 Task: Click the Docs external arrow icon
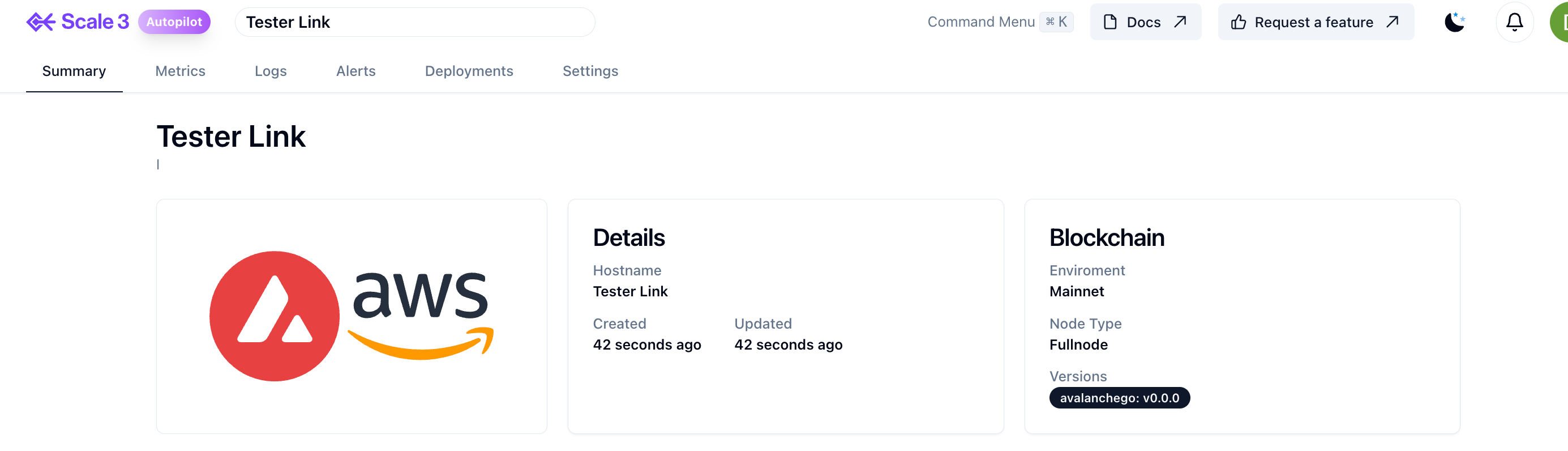(x=1180, y=22)
